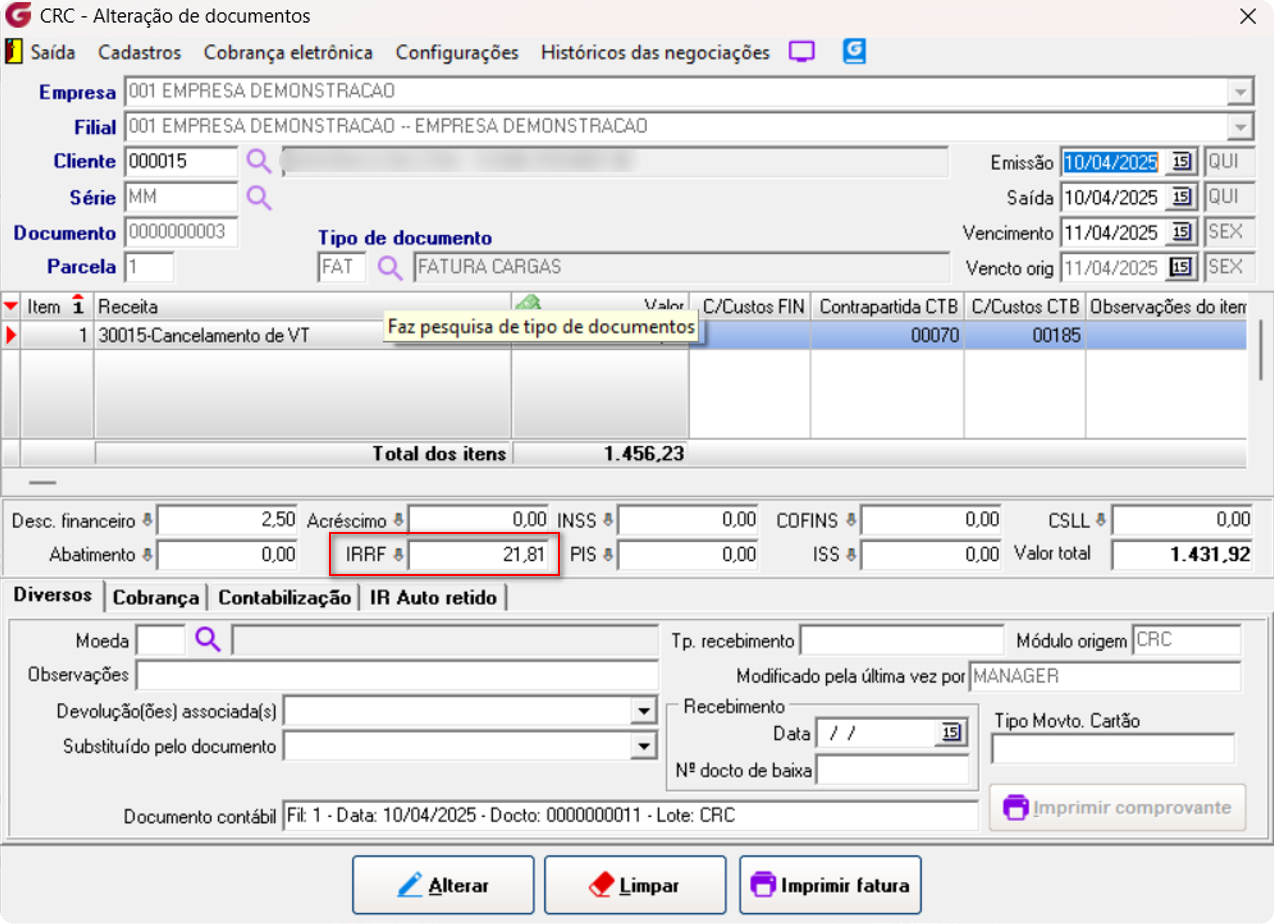Switch to the IR Auto retido tab
Screen dimensions: 1274x924
click(433, 598)
